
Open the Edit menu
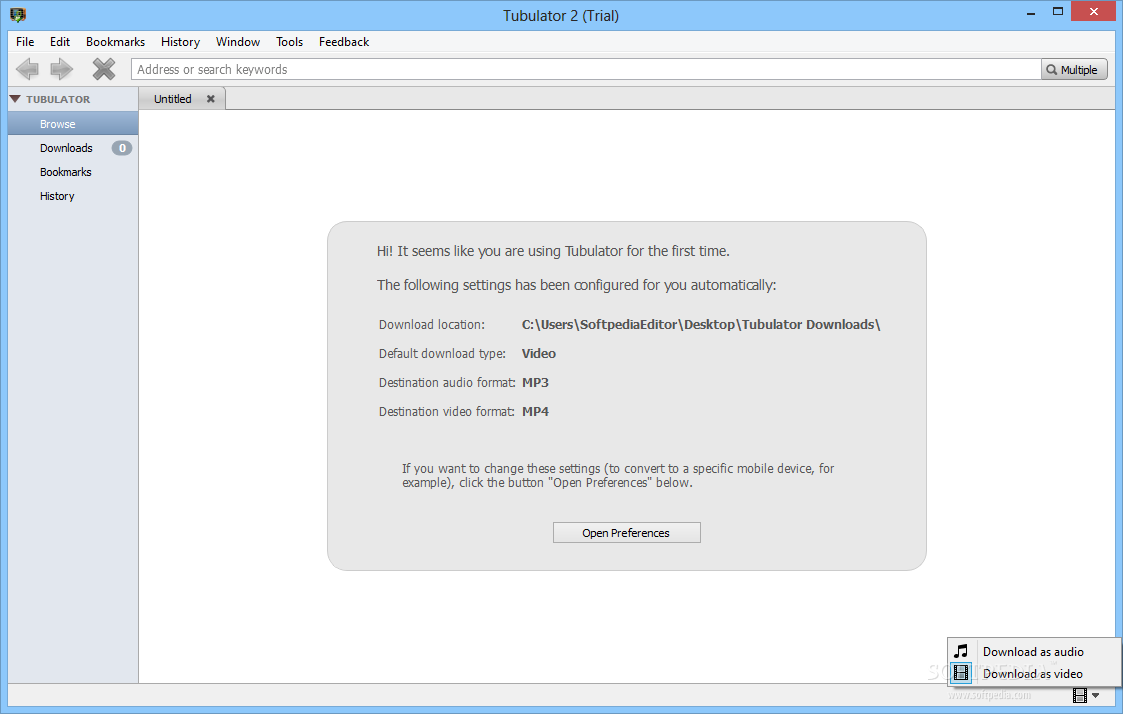pos(60,42)
